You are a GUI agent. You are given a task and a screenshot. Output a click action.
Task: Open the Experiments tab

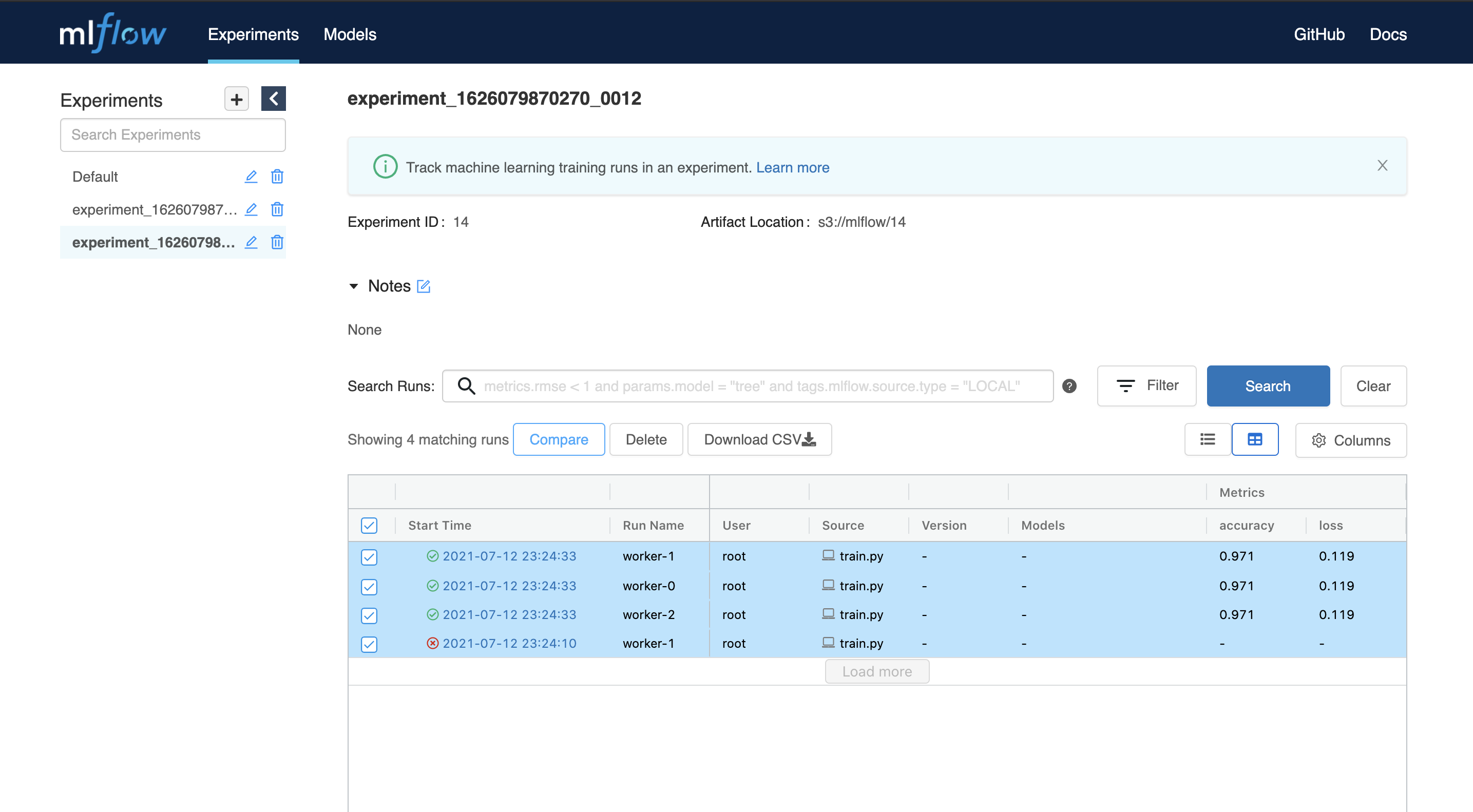tap(253, 34)
